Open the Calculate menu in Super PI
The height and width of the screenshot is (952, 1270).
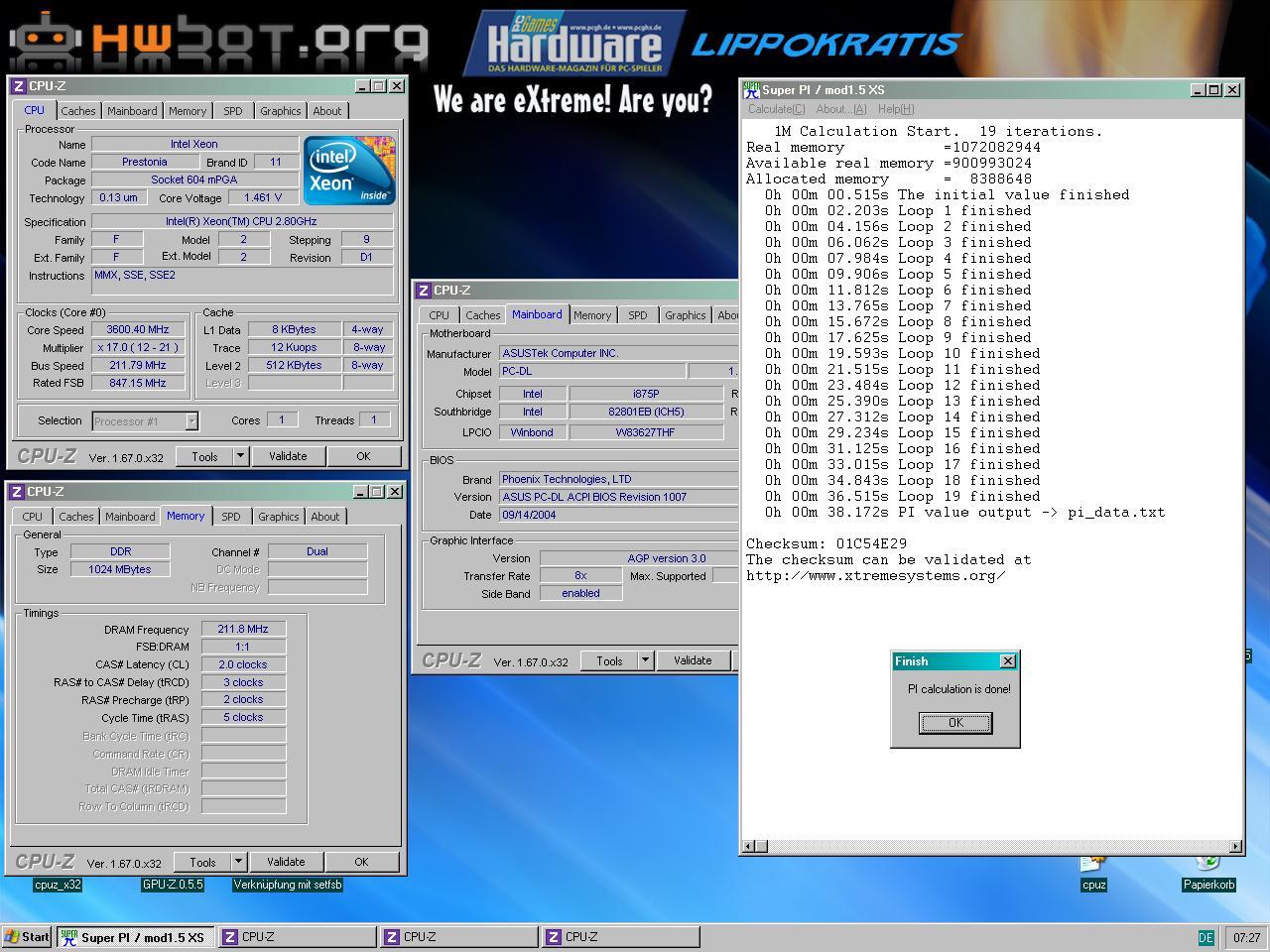(x=777, y=109)
